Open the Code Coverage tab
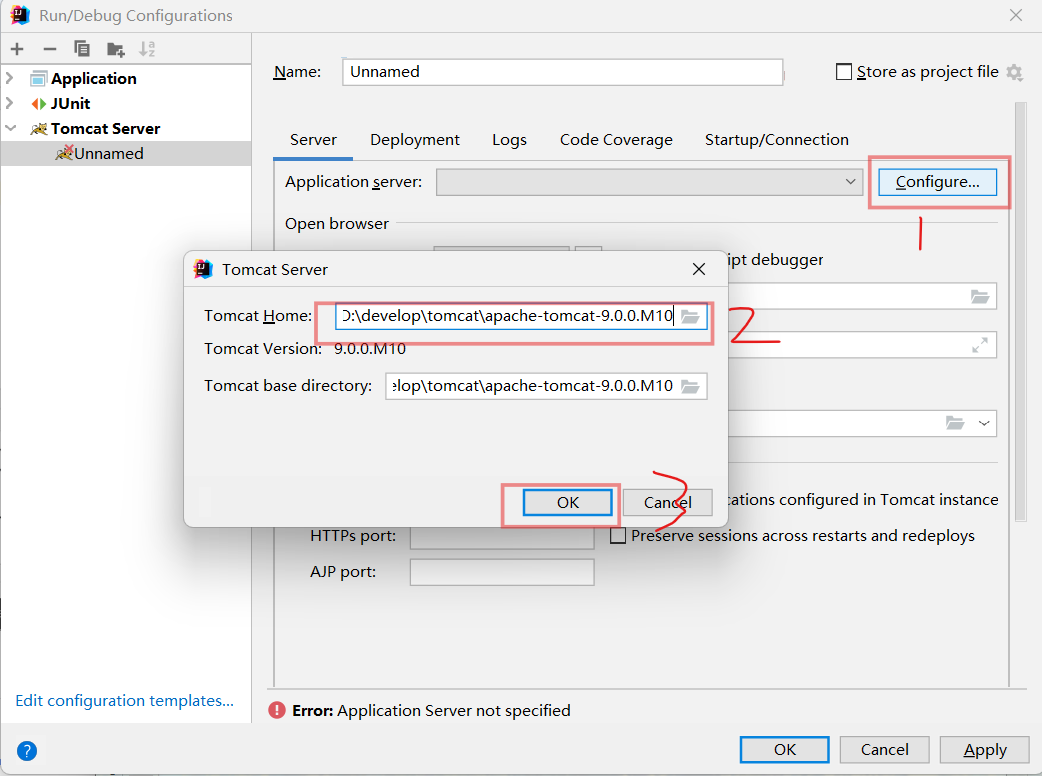Image resolution: width=1042 pixels, height=776 pixels. 616,140
